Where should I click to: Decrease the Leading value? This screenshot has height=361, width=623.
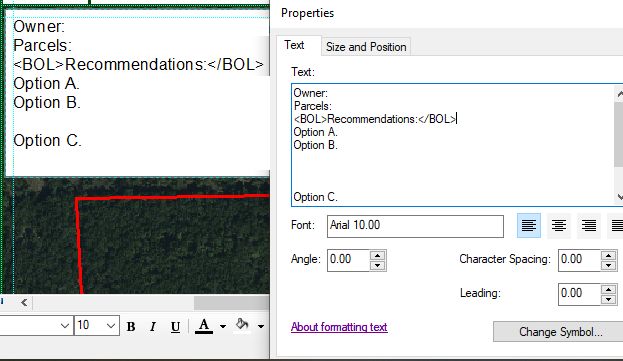click(x=608, y=300)
